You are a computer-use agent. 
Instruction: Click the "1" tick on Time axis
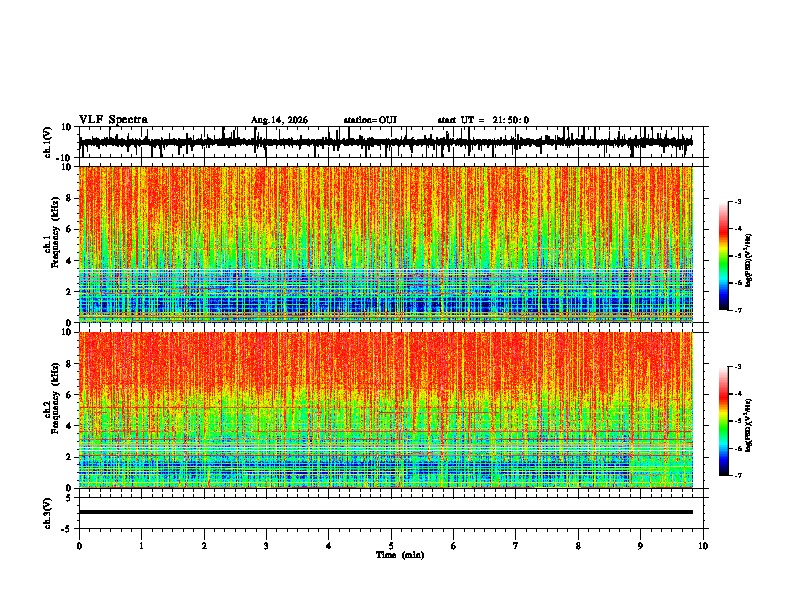pyautogui.click(x=141, y=546)
